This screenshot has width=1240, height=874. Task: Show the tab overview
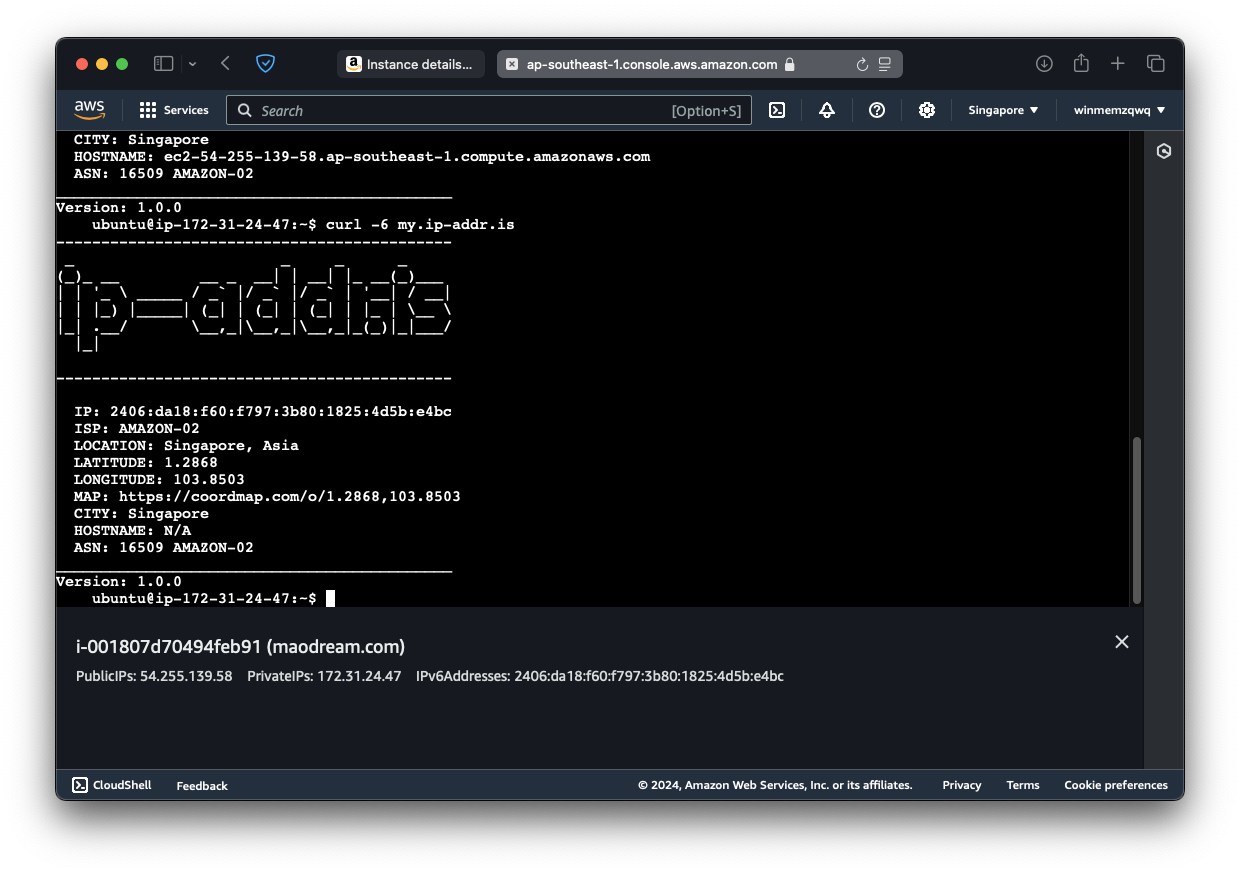(x=1156, y=64)
